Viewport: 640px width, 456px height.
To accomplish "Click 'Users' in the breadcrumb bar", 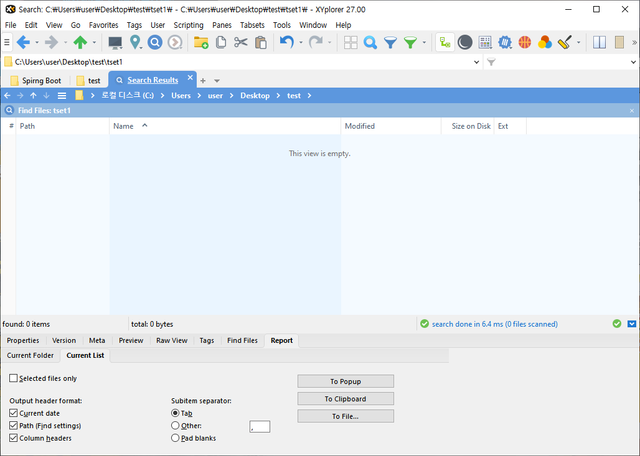I will [181, 96].
